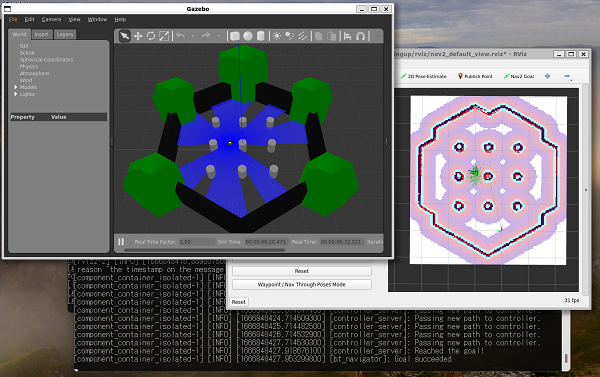The height and width of the screenshot is (377, 600).
Task: Switch to the Layers tab
Action: point(65,34)
